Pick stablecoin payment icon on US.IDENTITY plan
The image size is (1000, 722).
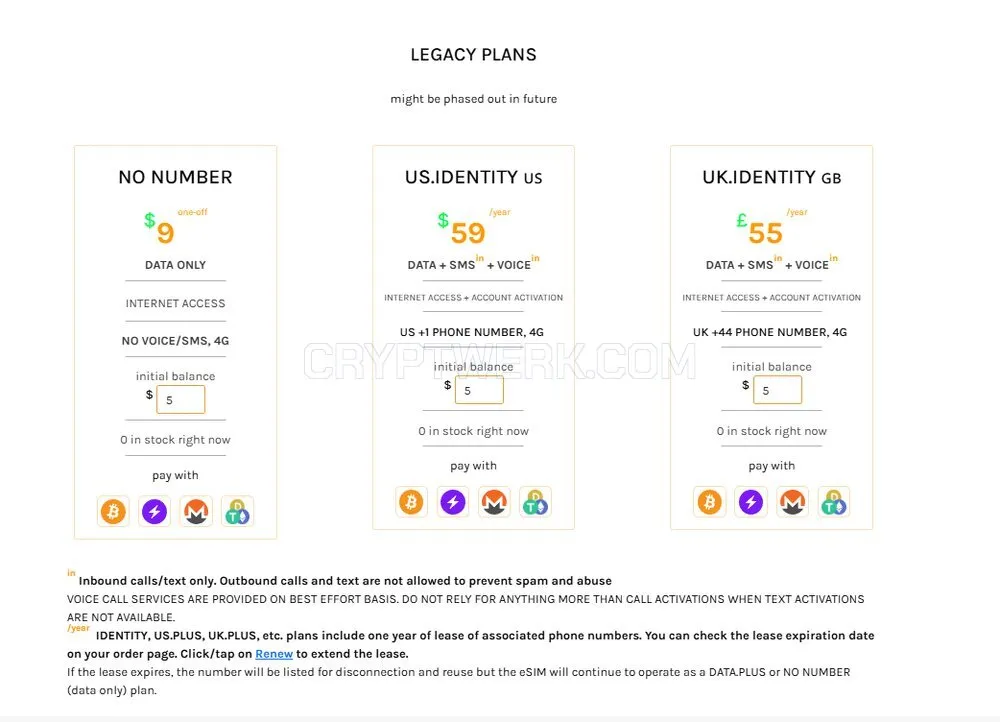535,502
